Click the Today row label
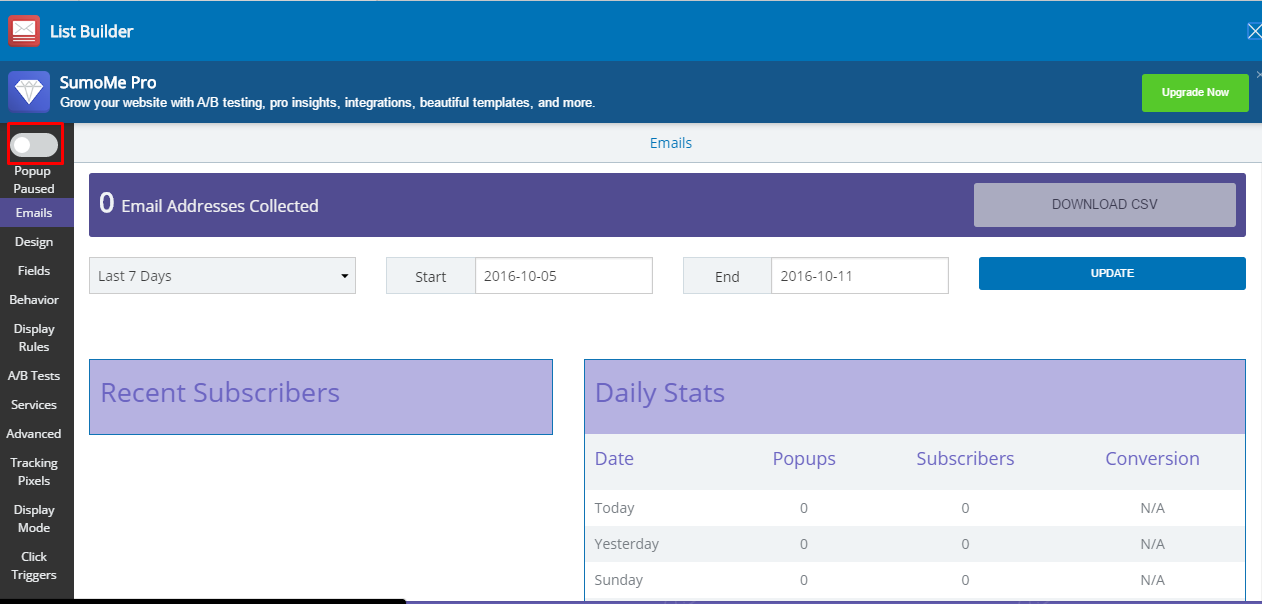Screen dimensions: 1262x604 615,508
